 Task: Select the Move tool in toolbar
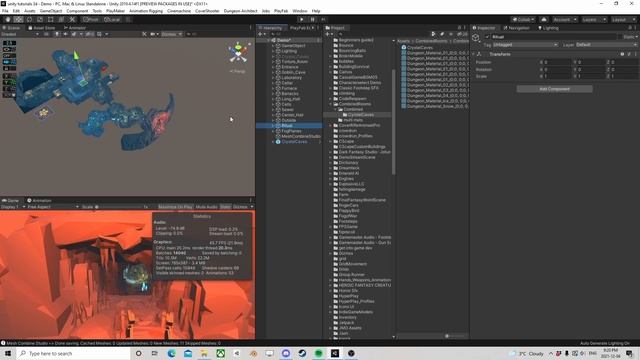tap(18, 20)
